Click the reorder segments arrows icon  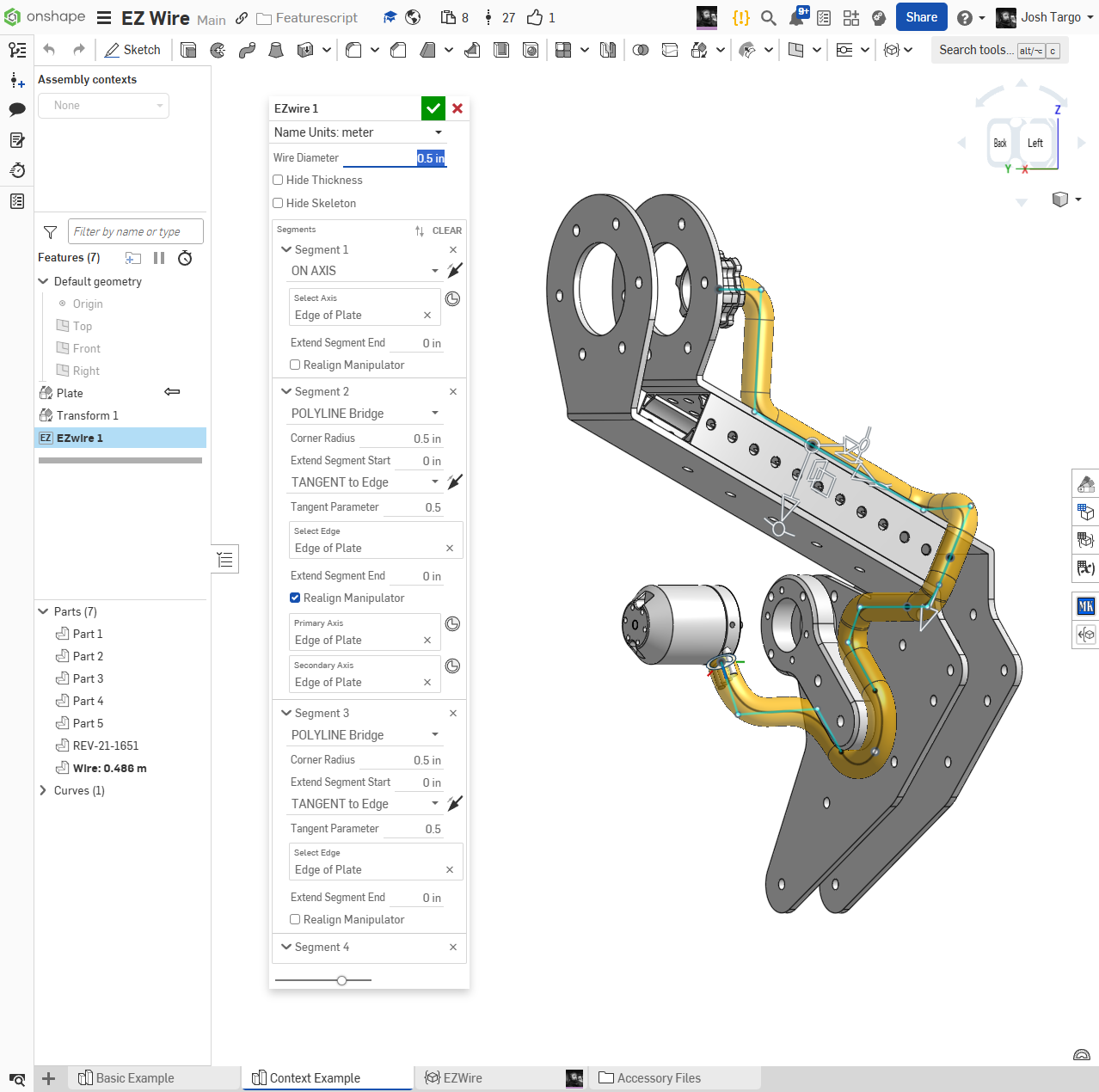[420, 230]
